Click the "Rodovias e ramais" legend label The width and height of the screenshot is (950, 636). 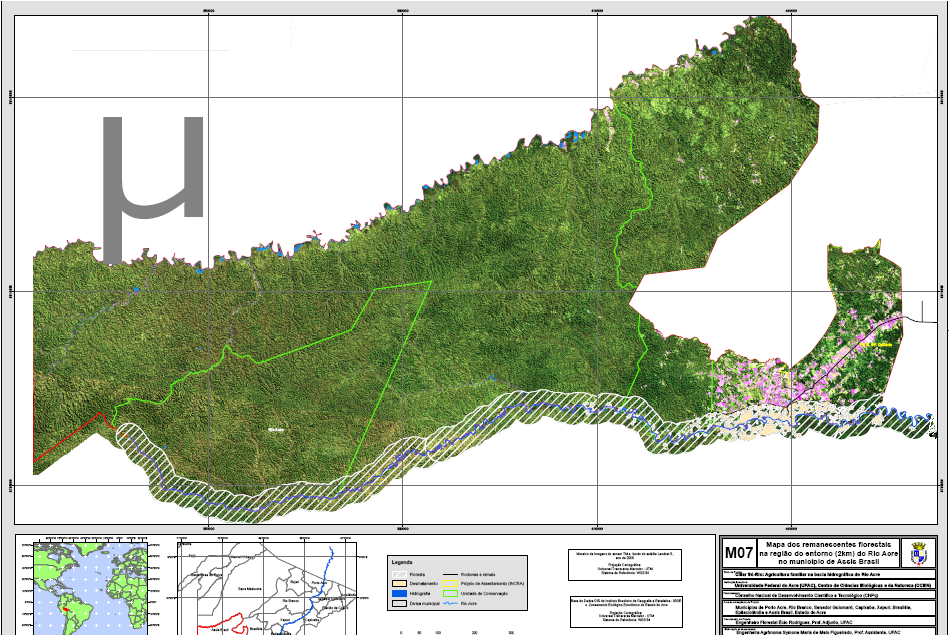pos(478,574)
